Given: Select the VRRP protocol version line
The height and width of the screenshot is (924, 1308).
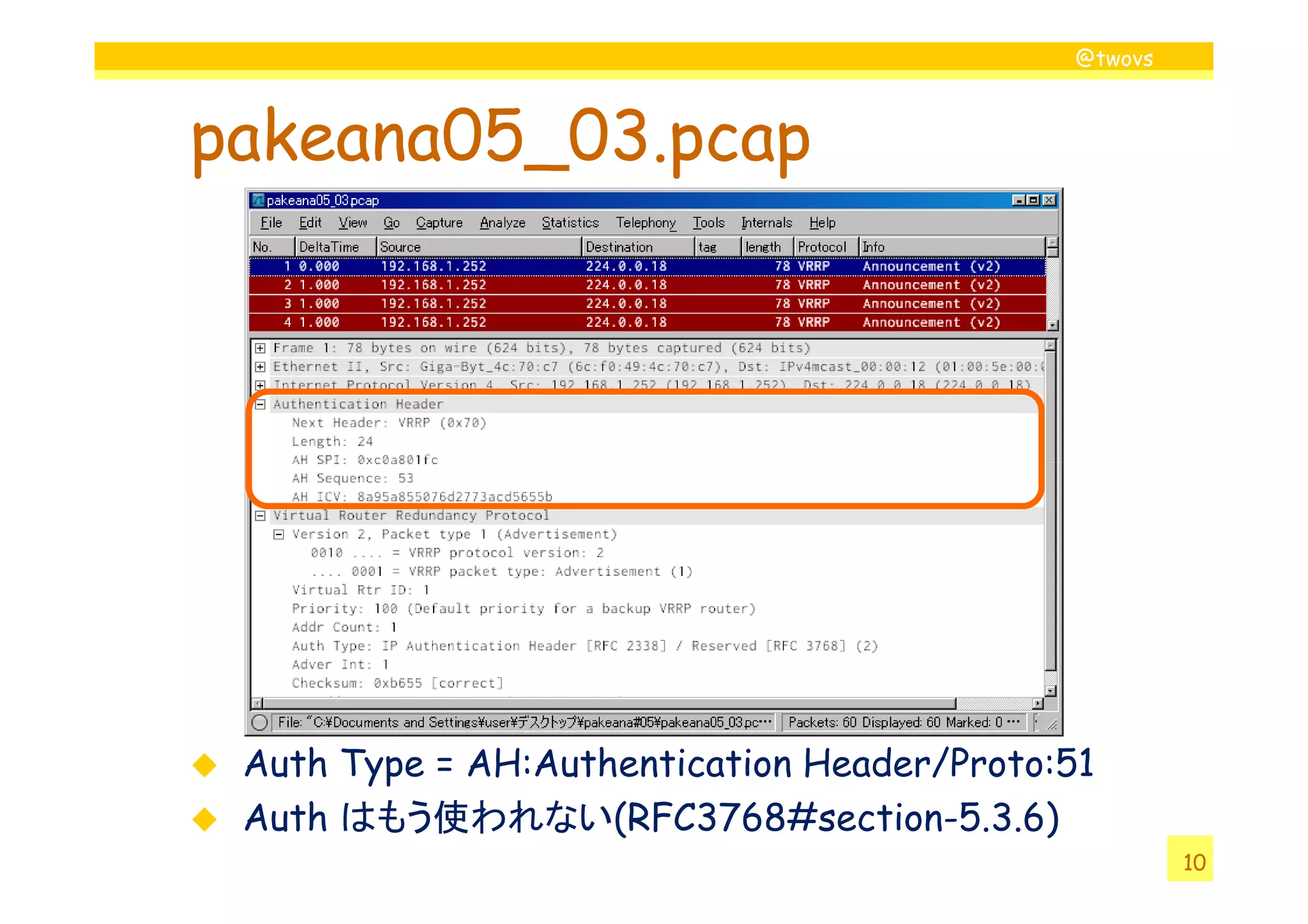Looking at the screenshot, I should [457, 553].
